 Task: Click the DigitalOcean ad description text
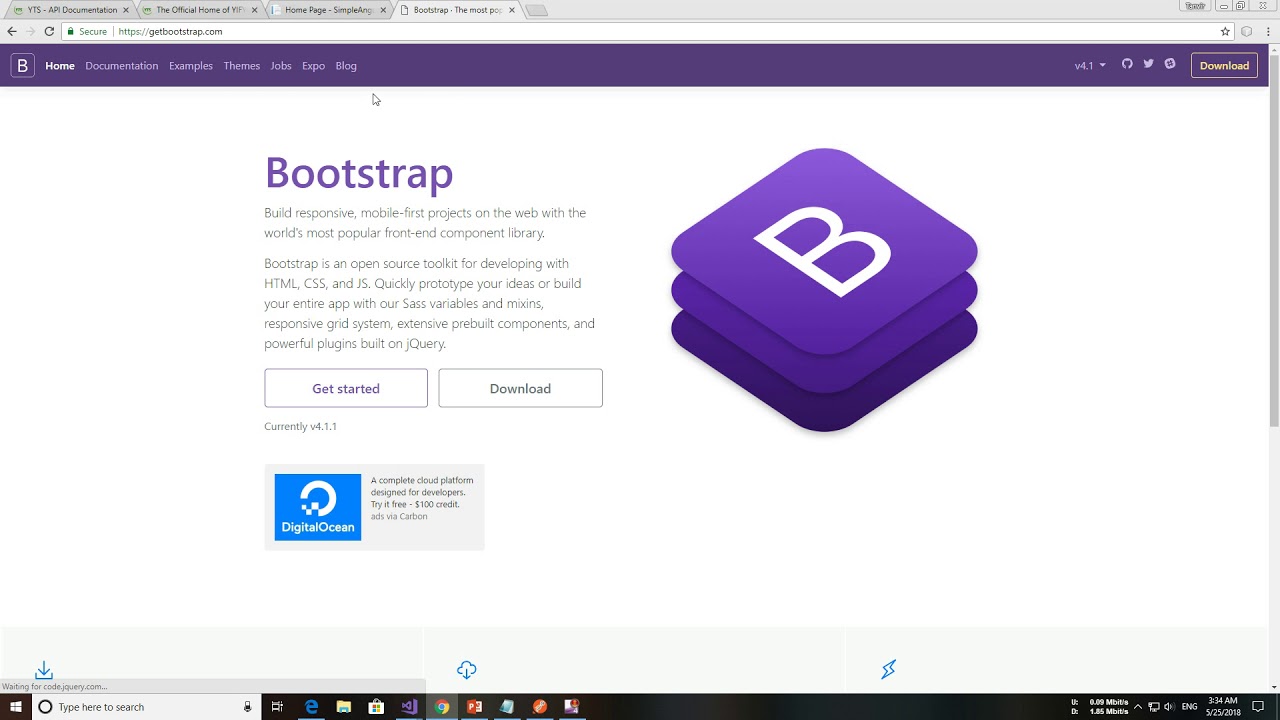pyautogui.click(x=422, y=492)
